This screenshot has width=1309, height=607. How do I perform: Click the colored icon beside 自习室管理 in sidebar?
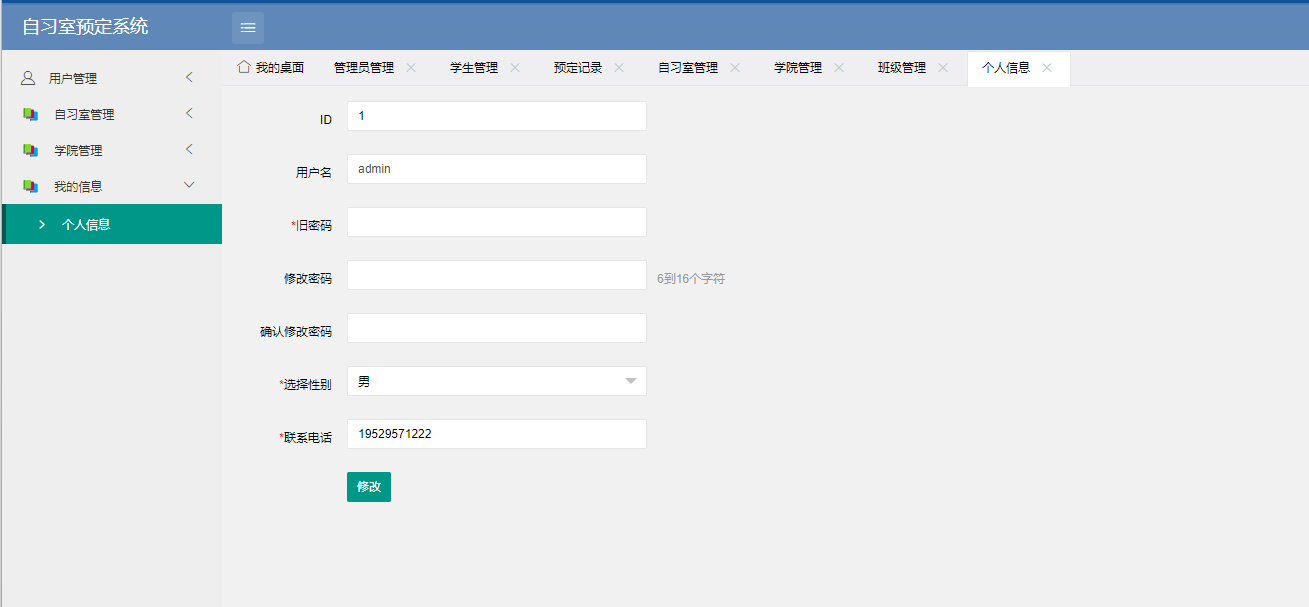pos(30,114)
